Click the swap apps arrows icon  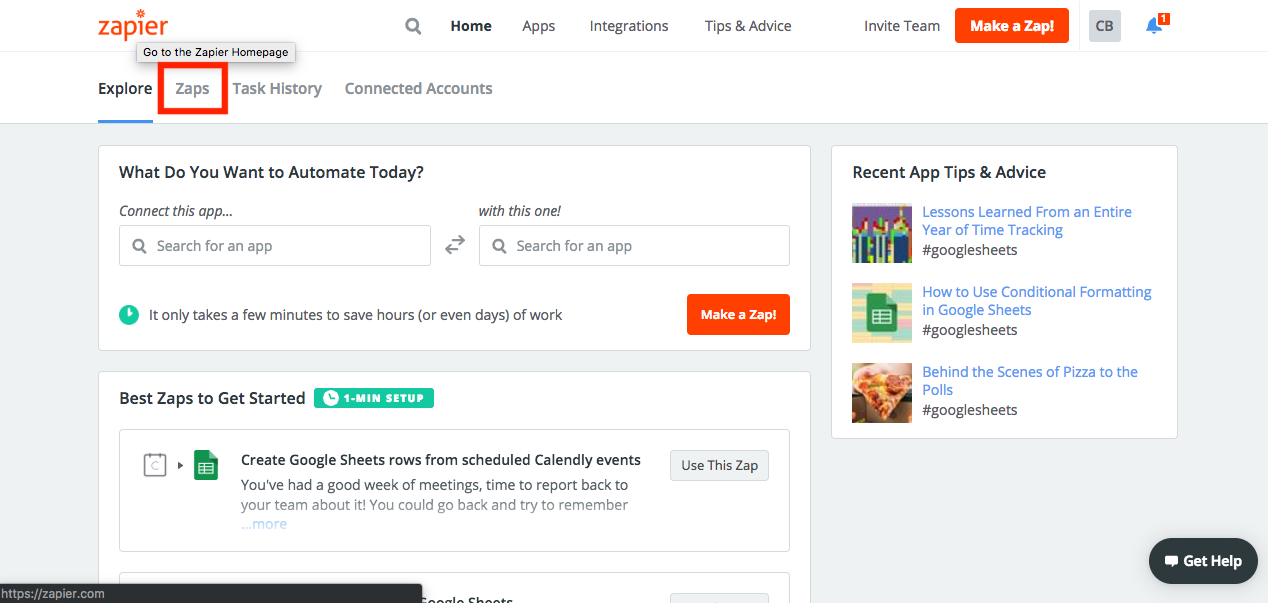(455, 245)
